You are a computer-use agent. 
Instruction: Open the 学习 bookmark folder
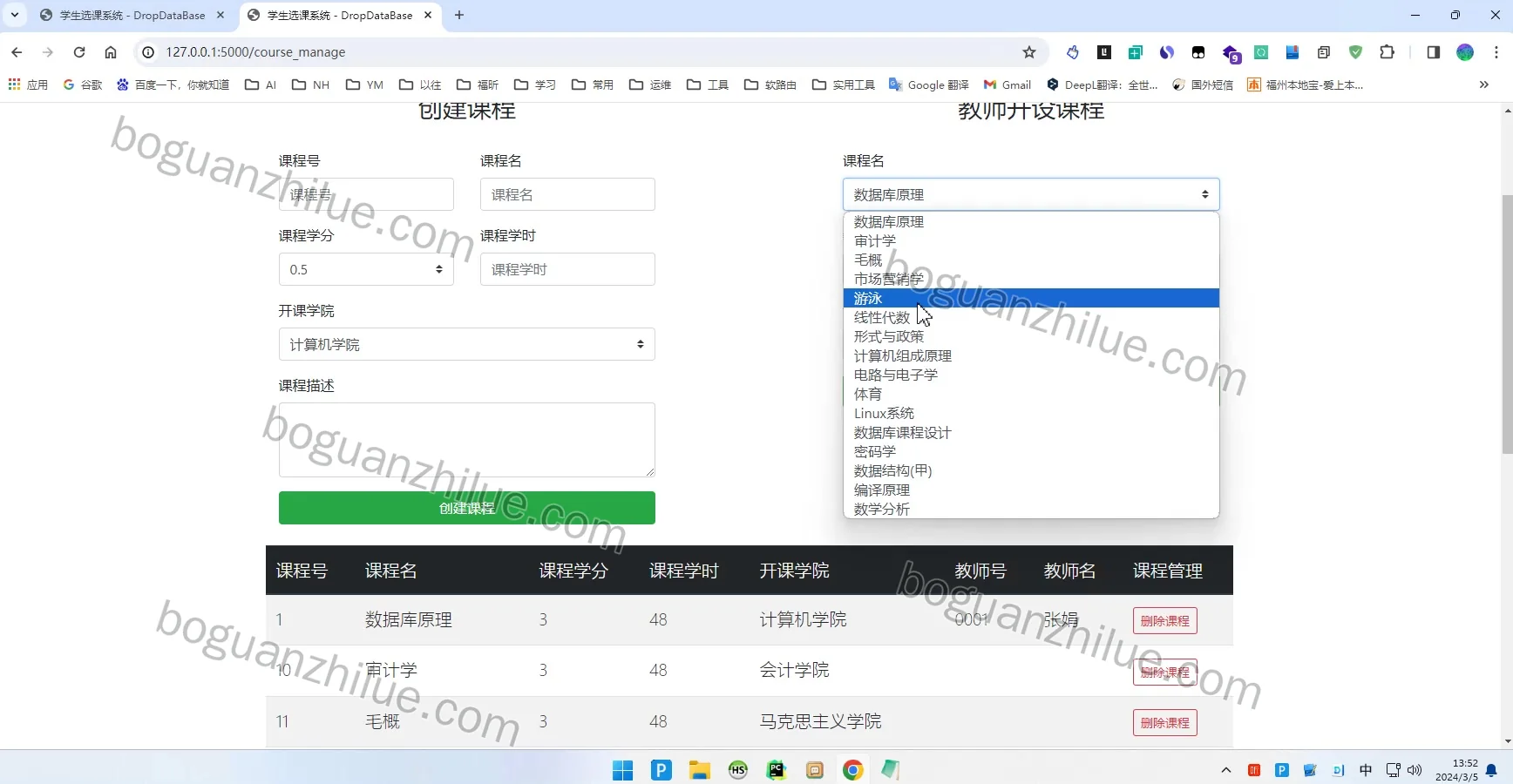click(x=535, y=84)
